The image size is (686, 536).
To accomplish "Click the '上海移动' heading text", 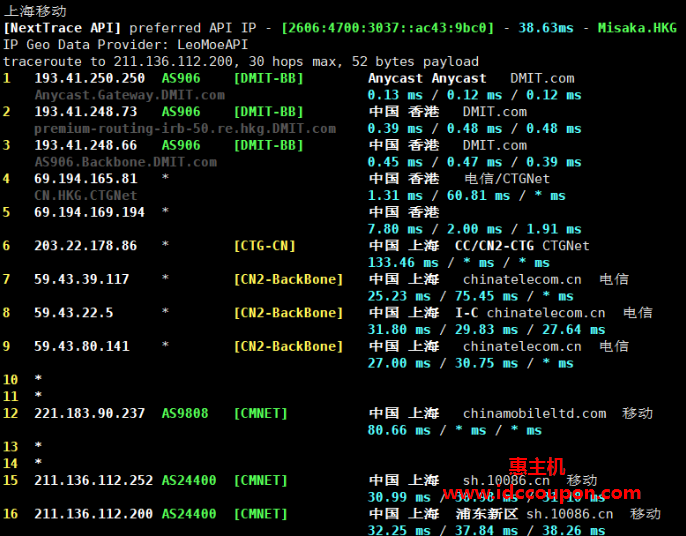I will 35,11.
